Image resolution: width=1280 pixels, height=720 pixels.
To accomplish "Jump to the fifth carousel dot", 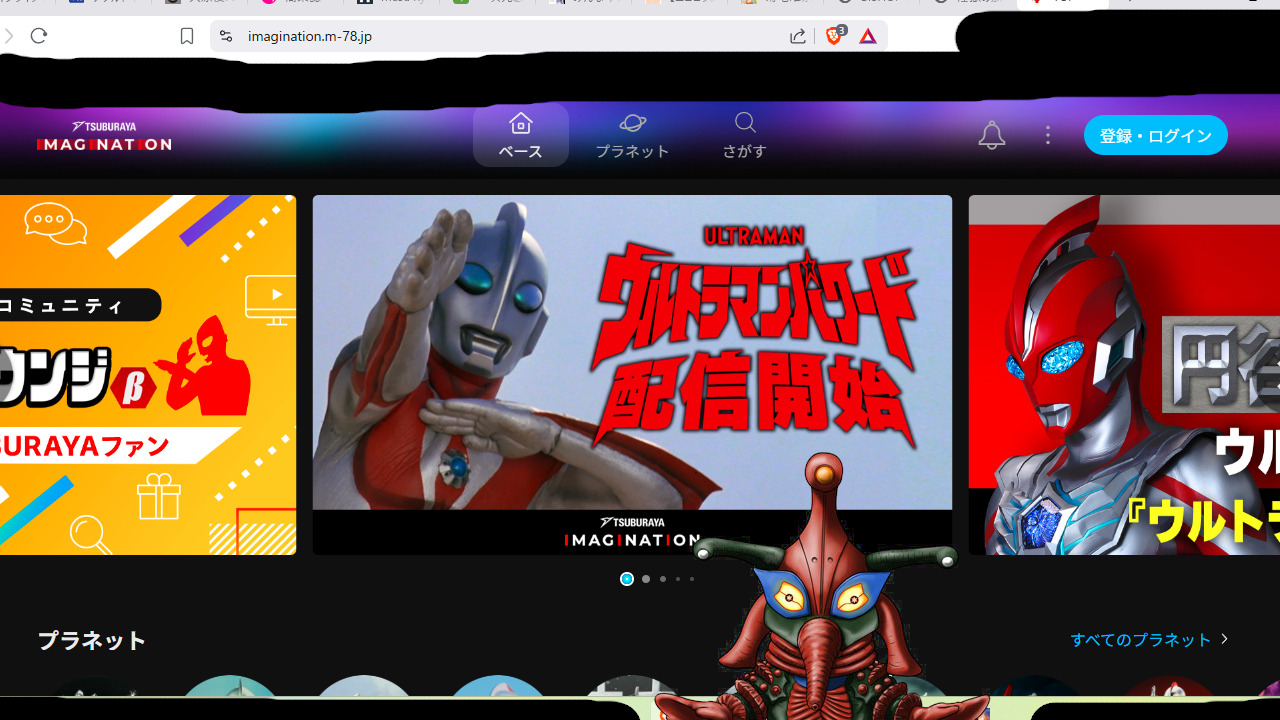I will click(x=691, y=579).
